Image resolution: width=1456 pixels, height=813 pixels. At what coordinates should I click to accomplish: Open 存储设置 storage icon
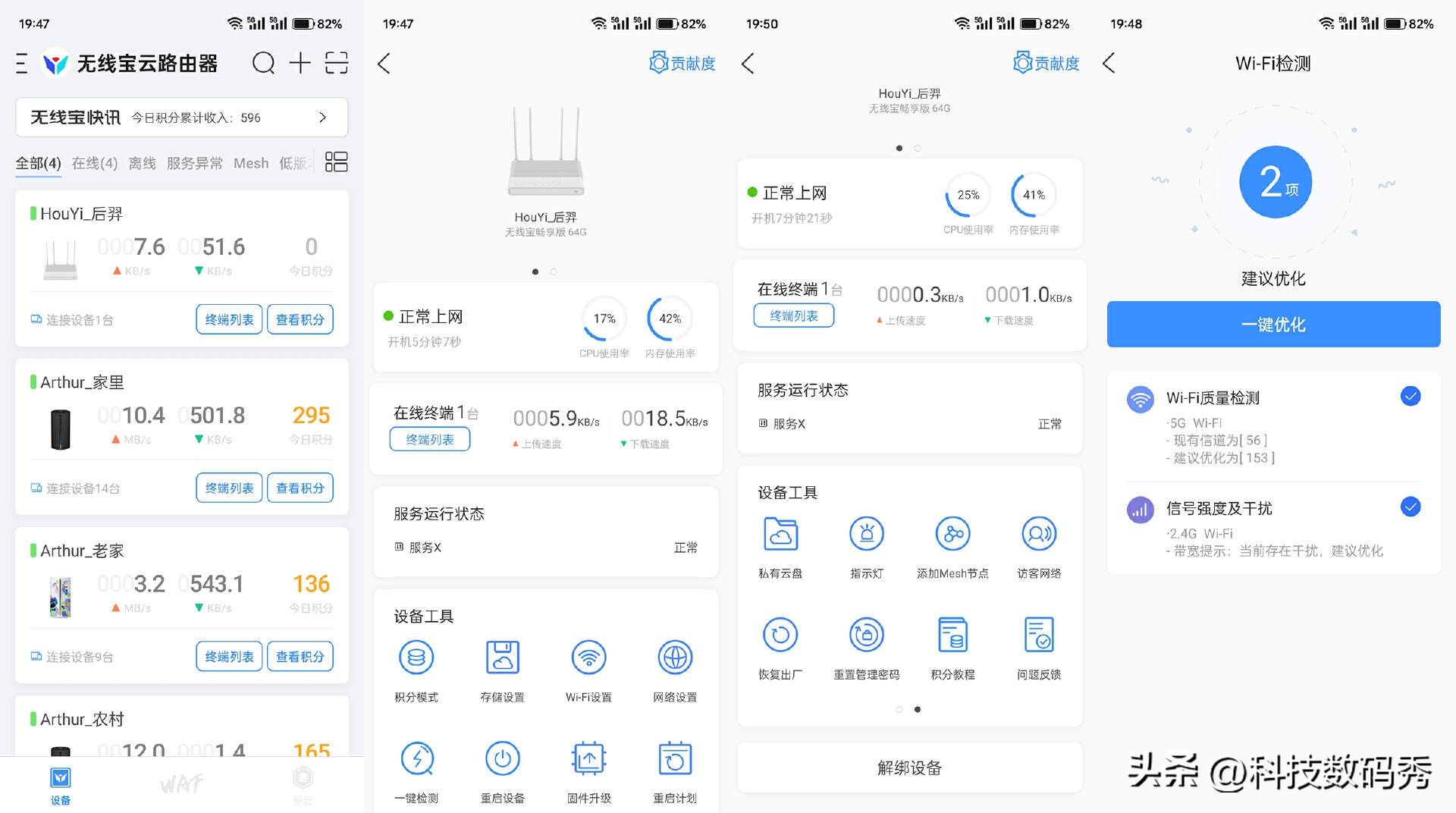pyautogui.click(x=502, y=657)
